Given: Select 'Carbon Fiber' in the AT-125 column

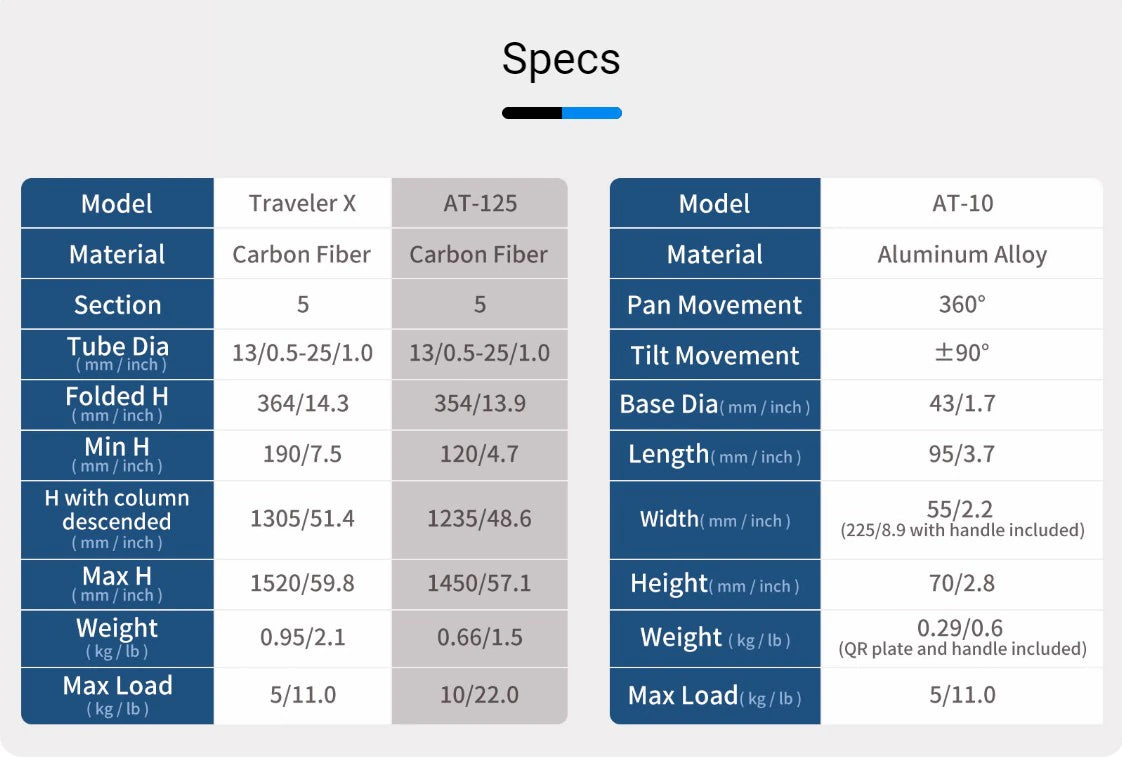Looking at the screenshot, I should coord(479,254).
